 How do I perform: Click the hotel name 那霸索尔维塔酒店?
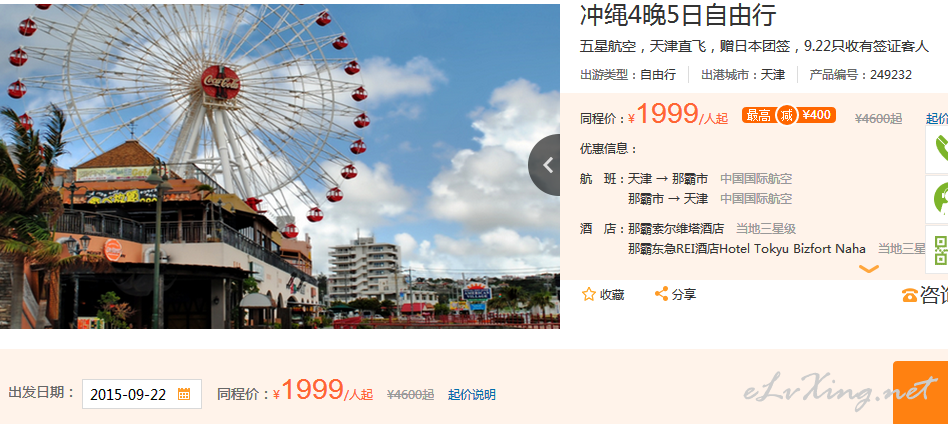pos(676,229)
